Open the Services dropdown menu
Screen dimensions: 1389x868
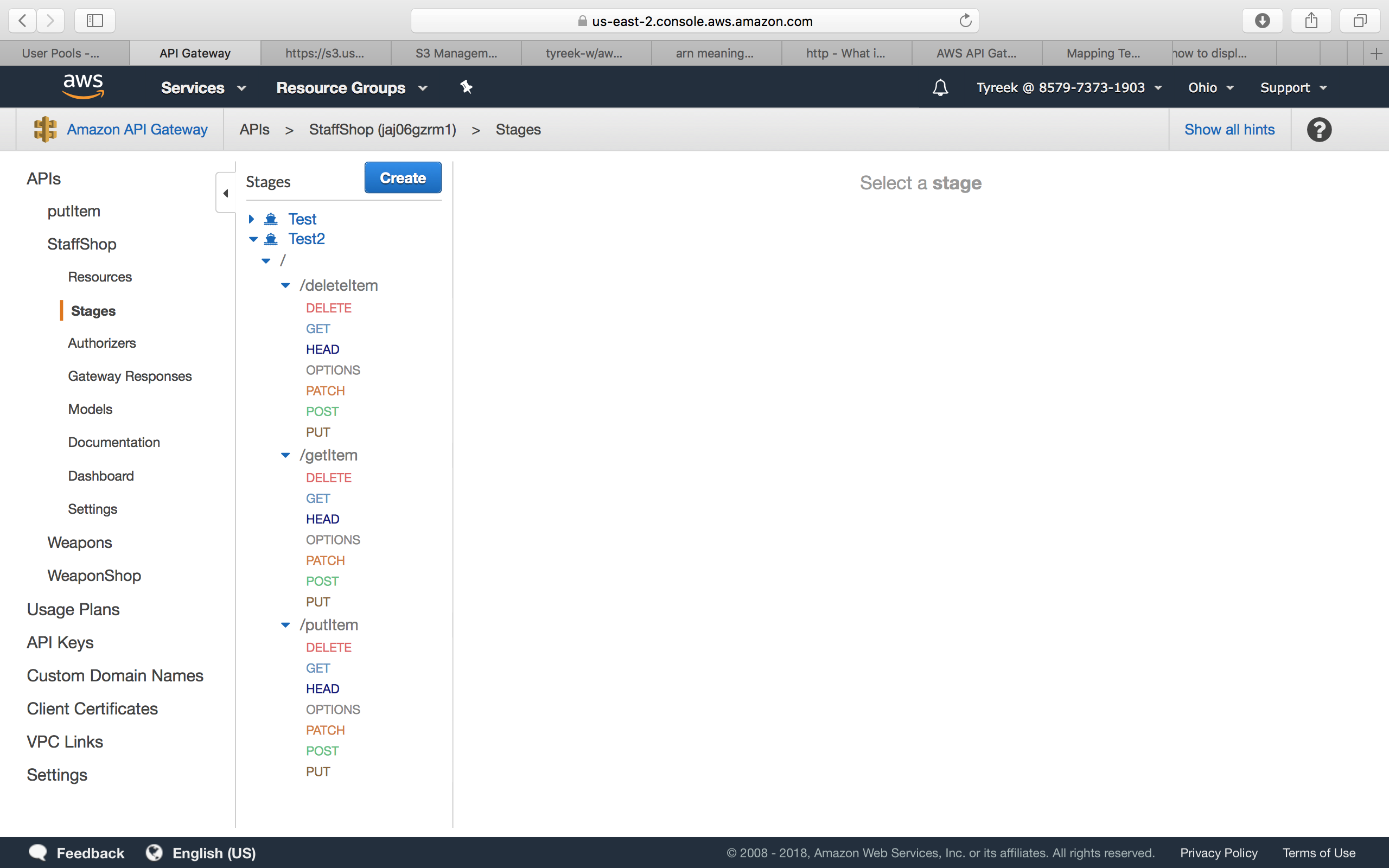pos(203,88)
